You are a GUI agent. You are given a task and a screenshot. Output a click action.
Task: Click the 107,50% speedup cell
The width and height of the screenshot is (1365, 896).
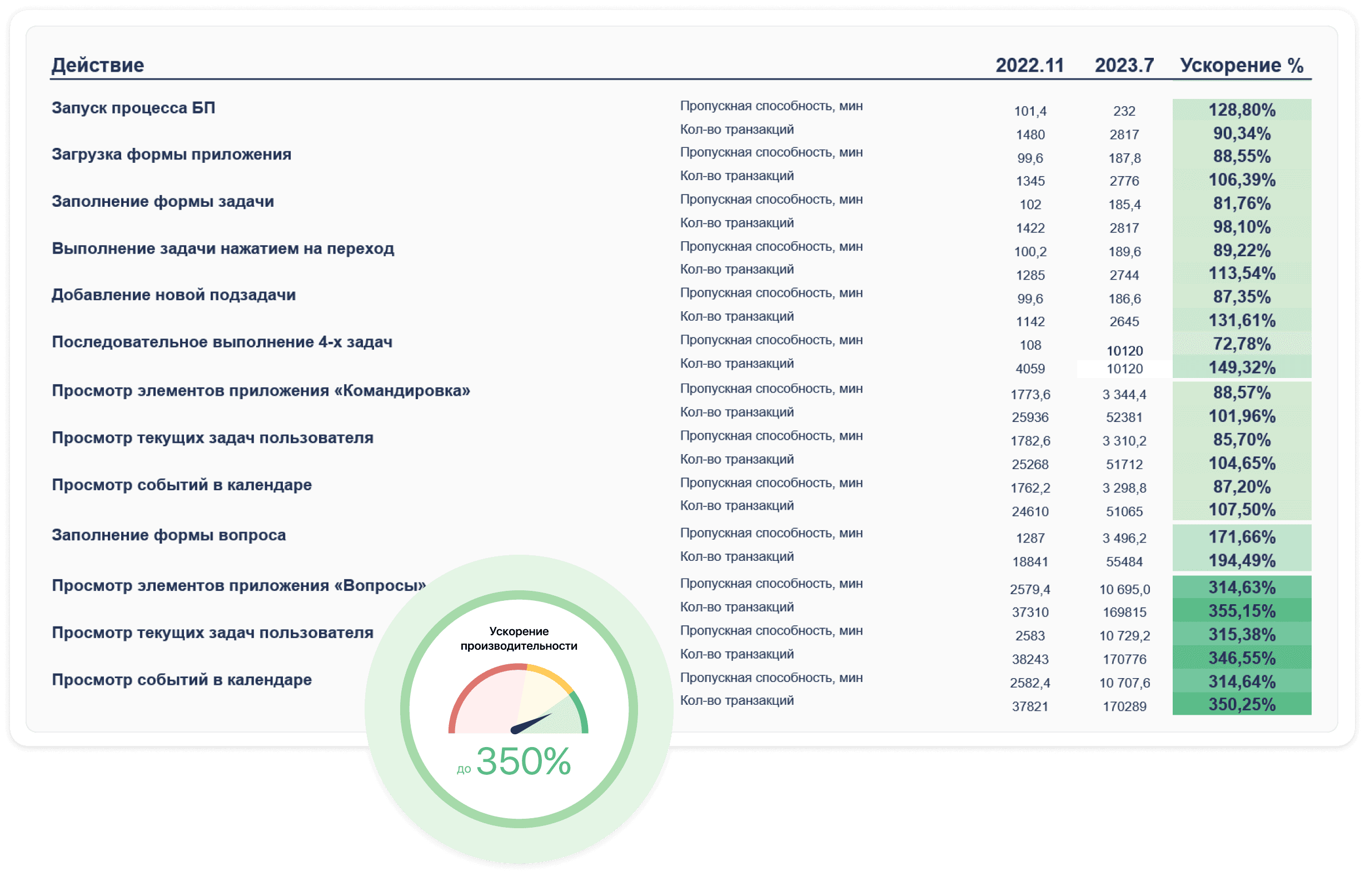tap(1242, 510)
